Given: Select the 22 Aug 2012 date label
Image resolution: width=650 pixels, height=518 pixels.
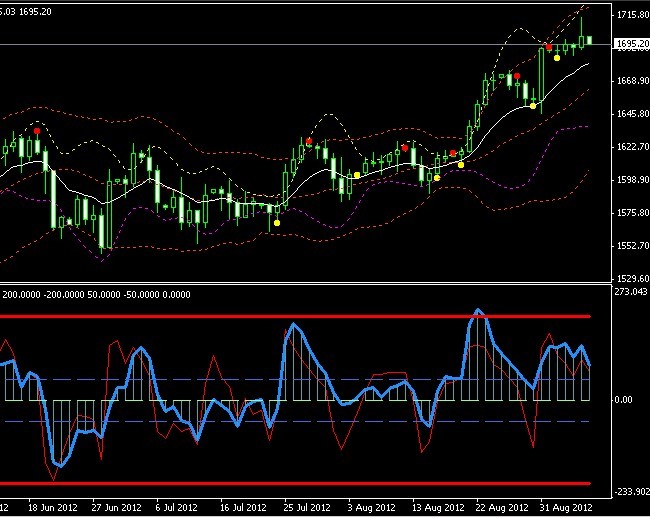Looking at the screenshot, I should (502, 508).
